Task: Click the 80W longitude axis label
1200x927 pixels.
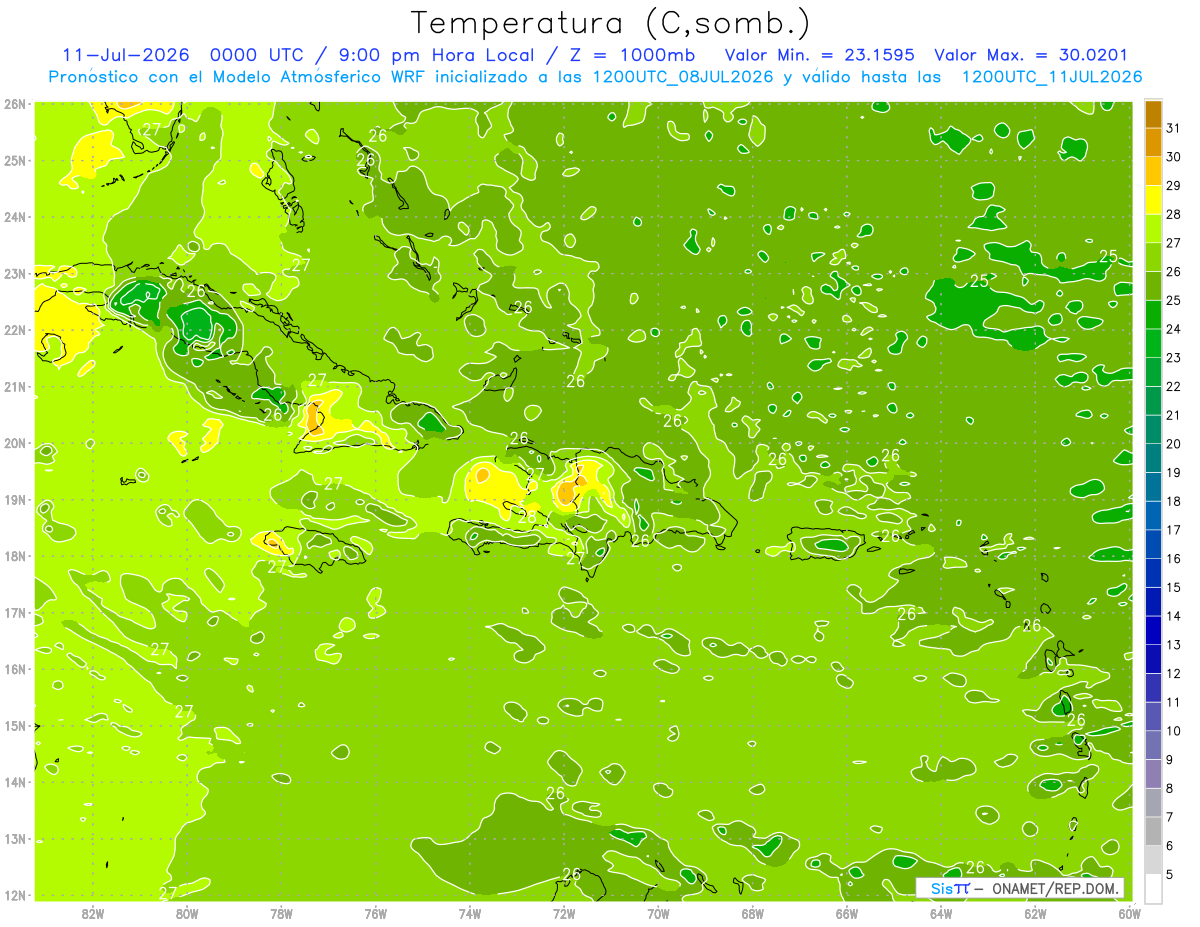Action: pyautogui.click(x=187, y=913)
